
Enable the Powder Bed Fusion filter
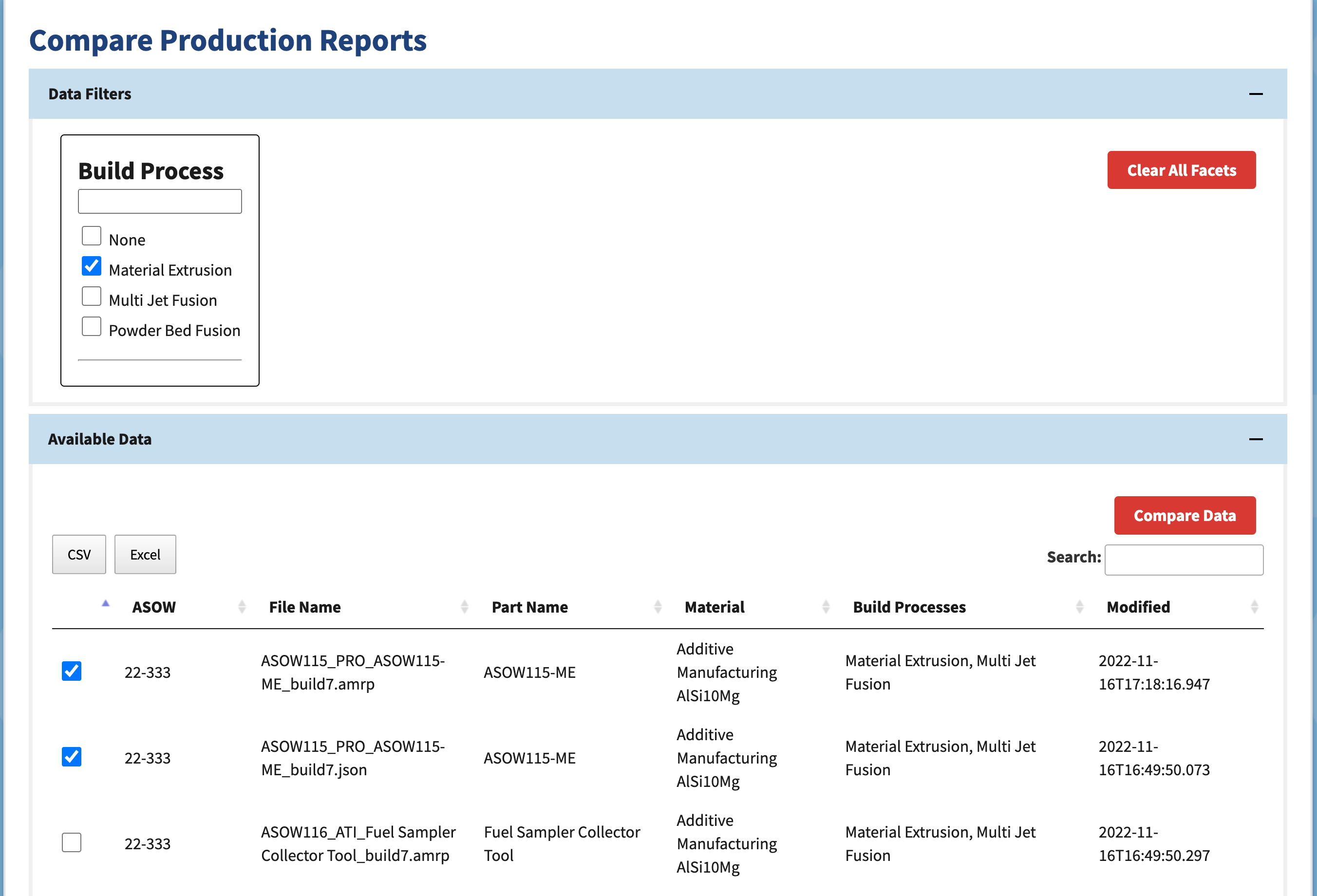coord(91,326)
